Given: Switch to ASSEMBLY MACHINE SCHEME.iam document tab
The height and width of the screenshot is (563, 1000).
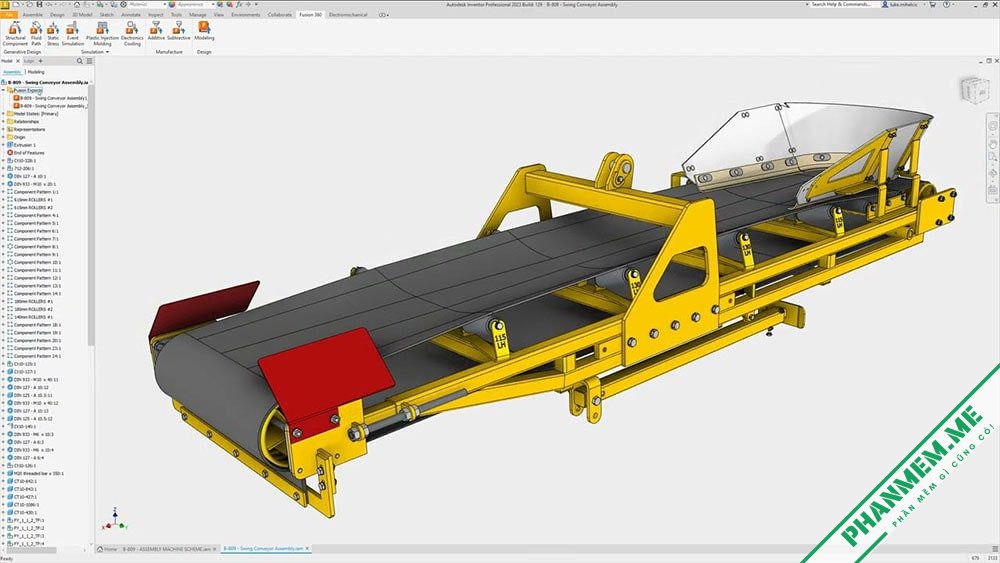Looking at the screenshot, I should point(166,549).
